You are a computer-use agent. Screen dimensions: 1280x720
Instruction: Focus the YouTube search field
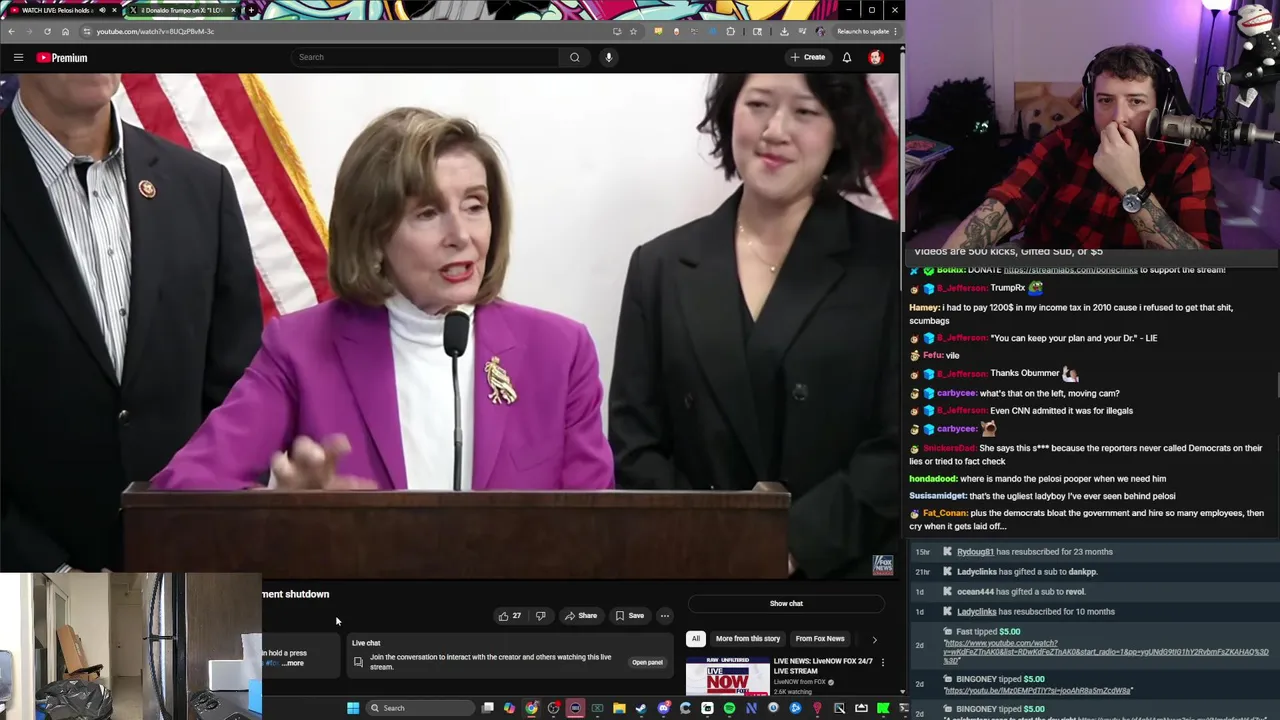click(x=425, y=57)
